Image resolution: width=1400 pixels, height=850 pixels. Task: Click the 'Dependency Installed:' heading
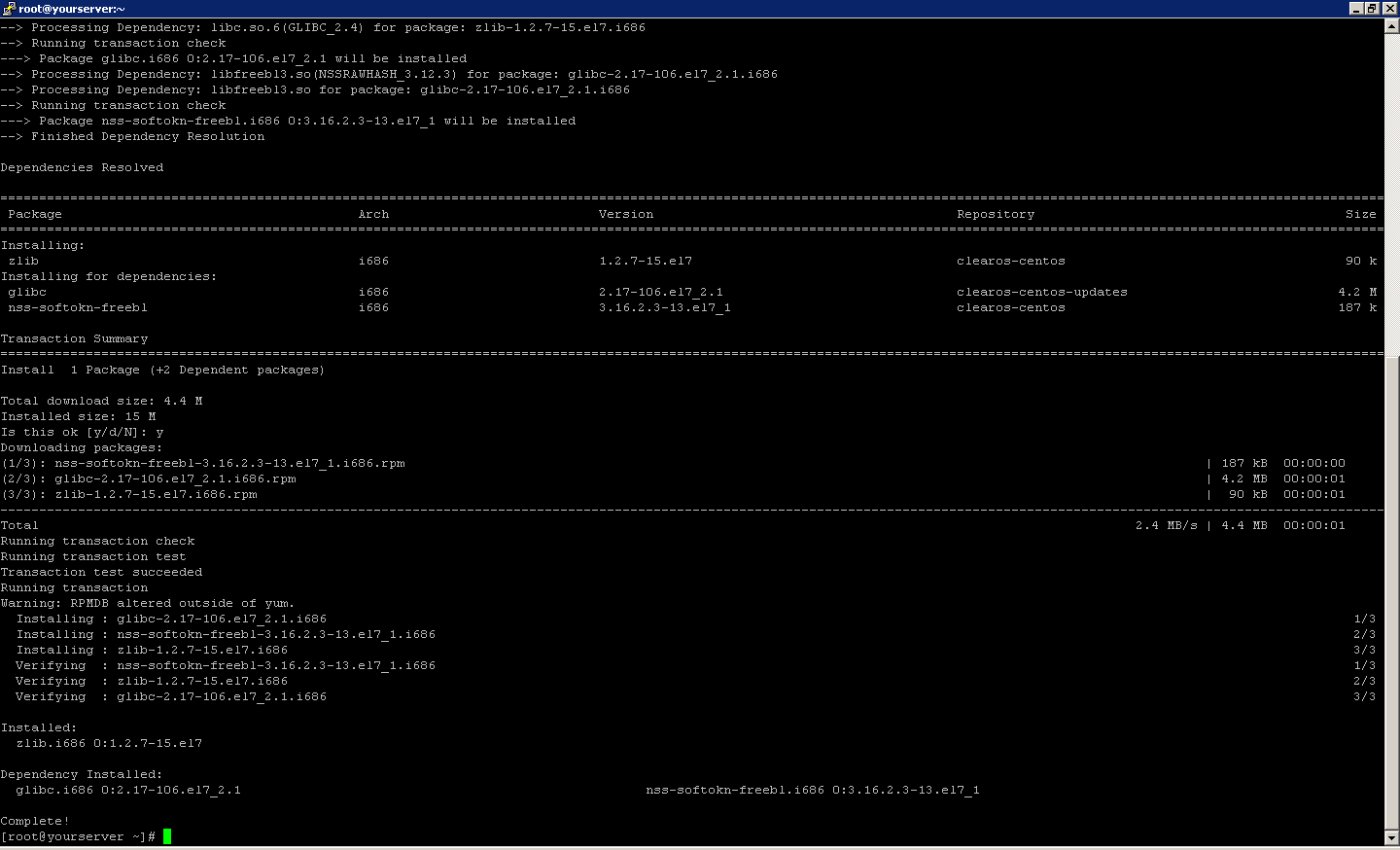click(x=82, y=774)
